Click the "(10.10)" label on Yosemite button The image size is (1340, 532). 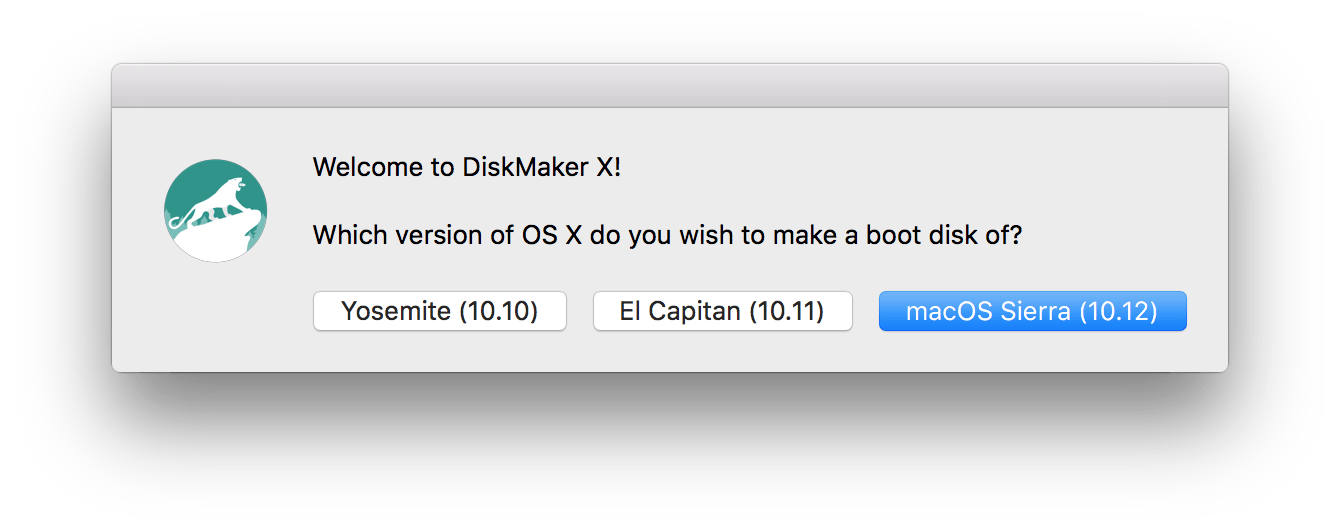[498, 311]
